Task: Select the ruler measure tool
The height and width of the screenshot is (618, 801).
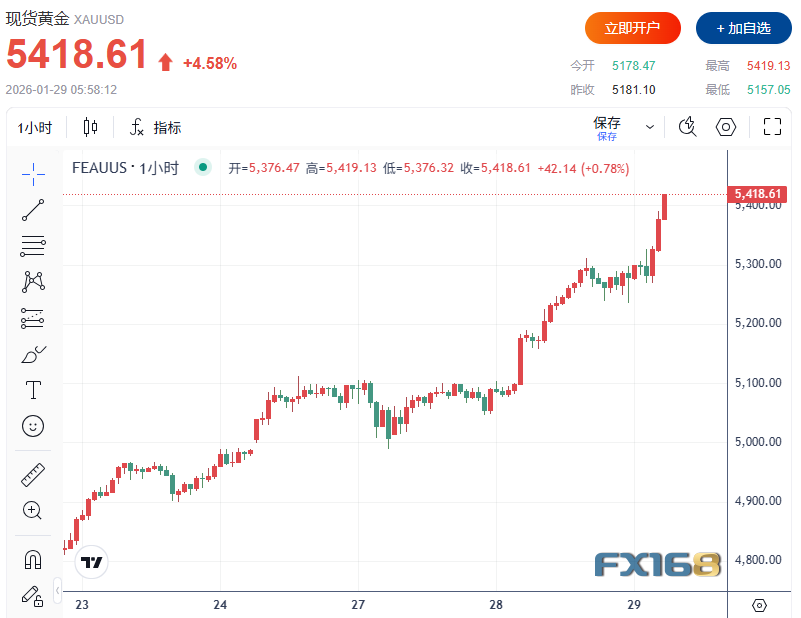Action: tap(33, 475)
